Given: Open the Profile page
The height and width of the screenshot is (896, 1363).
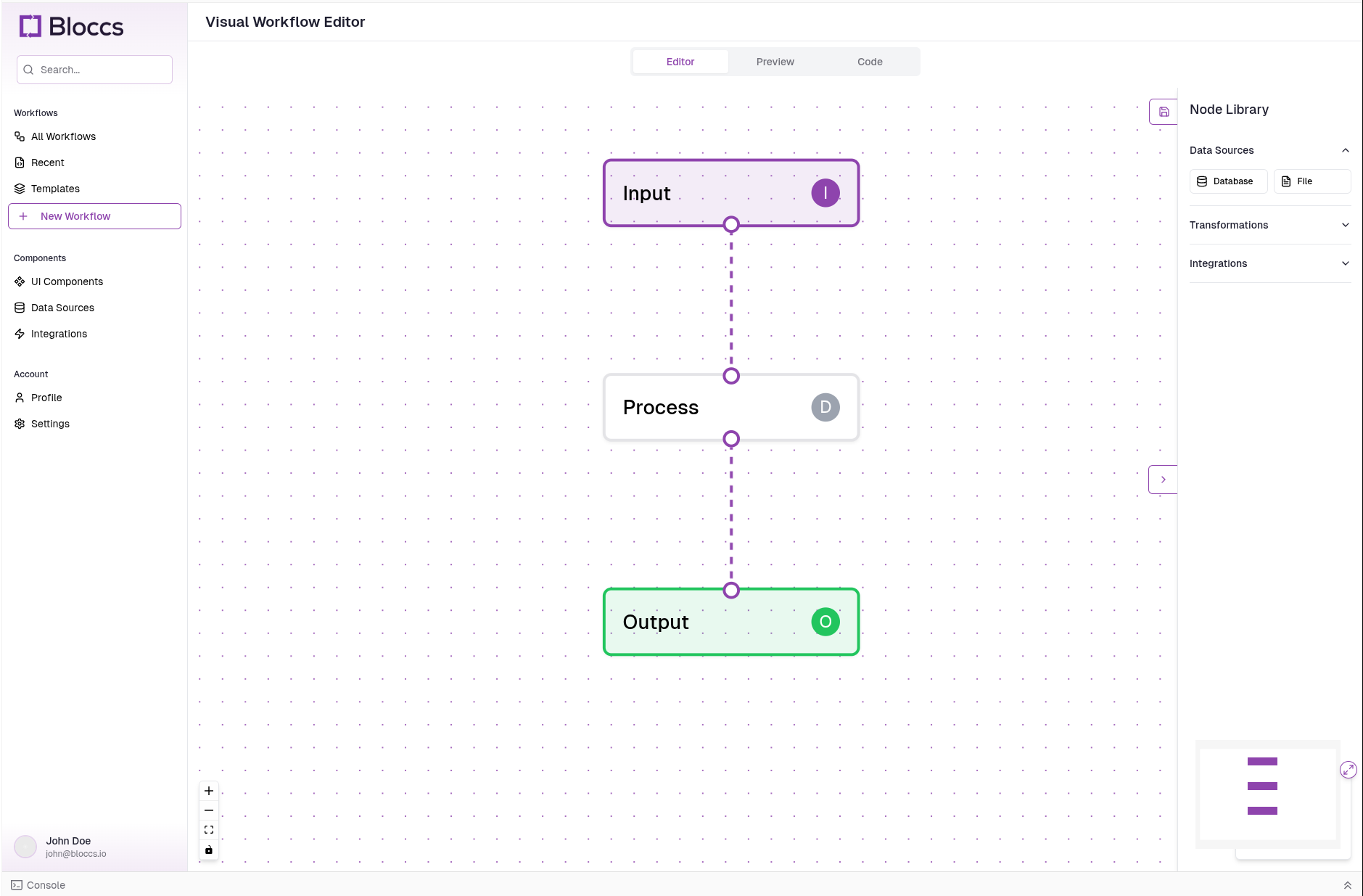Looking at the screenshot, I should [x=94, y=398].
